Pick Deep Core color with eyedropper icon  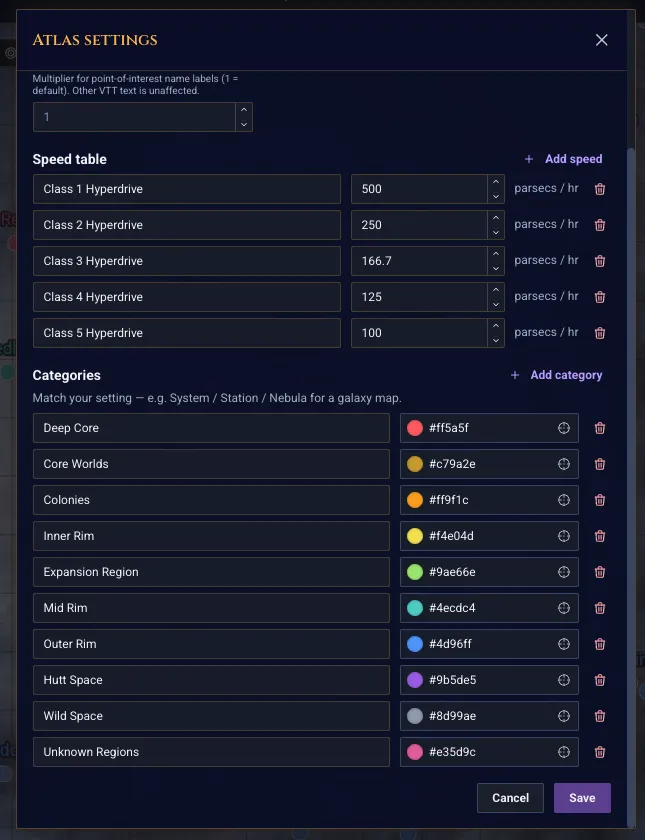(564, 428)
